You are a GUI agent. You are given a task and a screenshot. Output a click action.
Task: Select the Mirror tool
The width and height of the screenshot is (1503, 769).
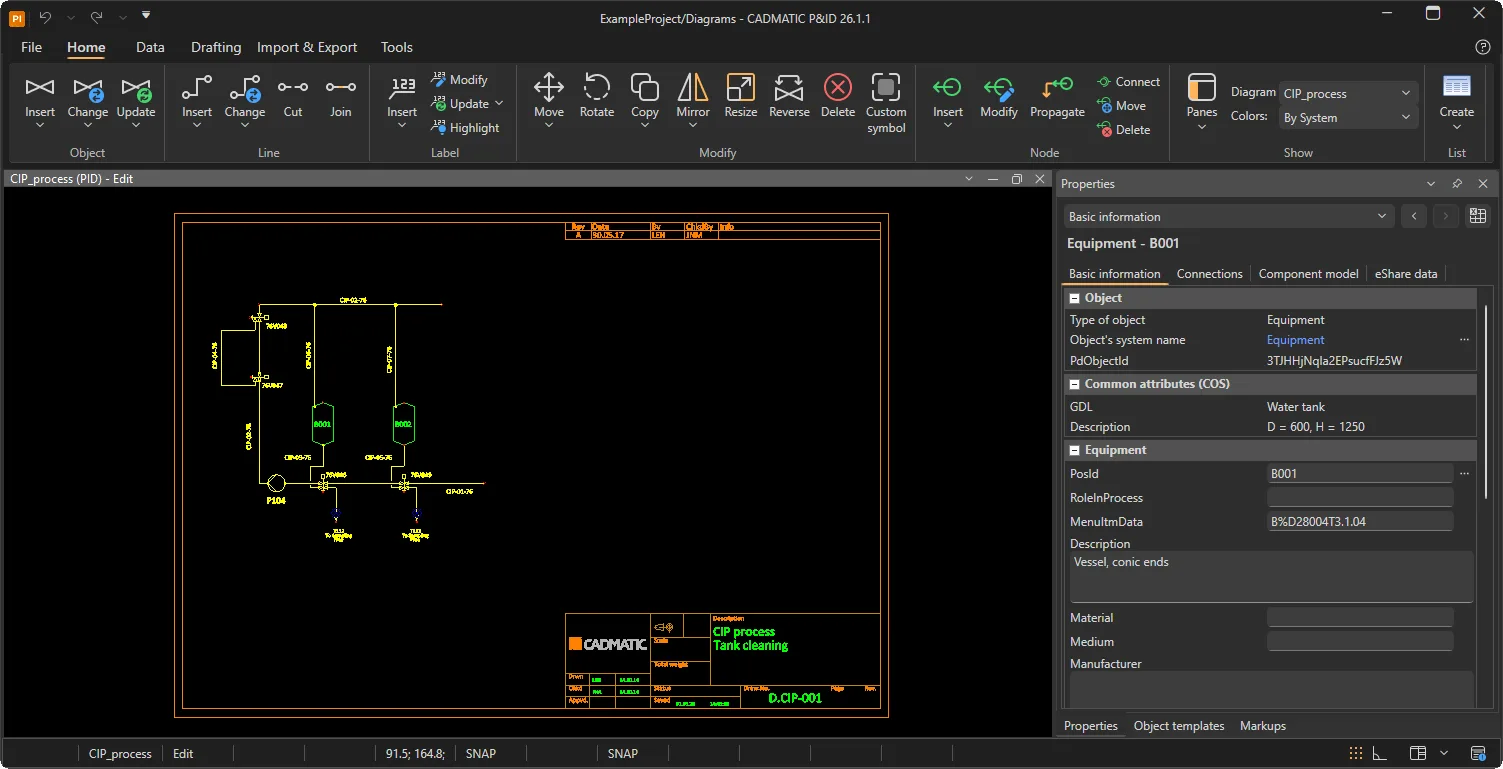tap(693, 100)
